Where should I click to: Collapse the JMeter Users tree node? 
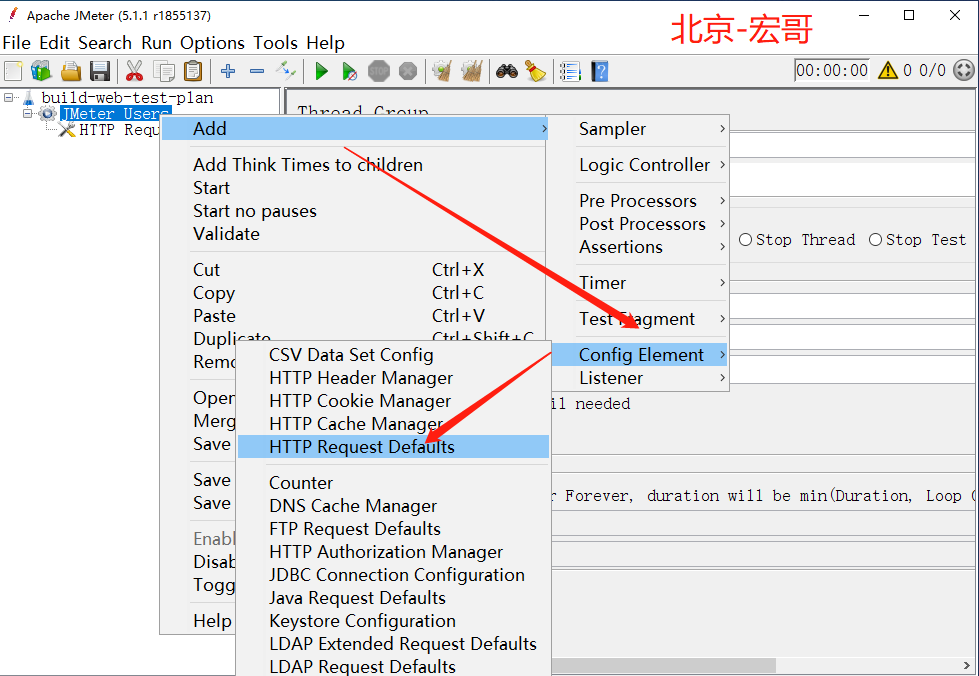(27, 114)
